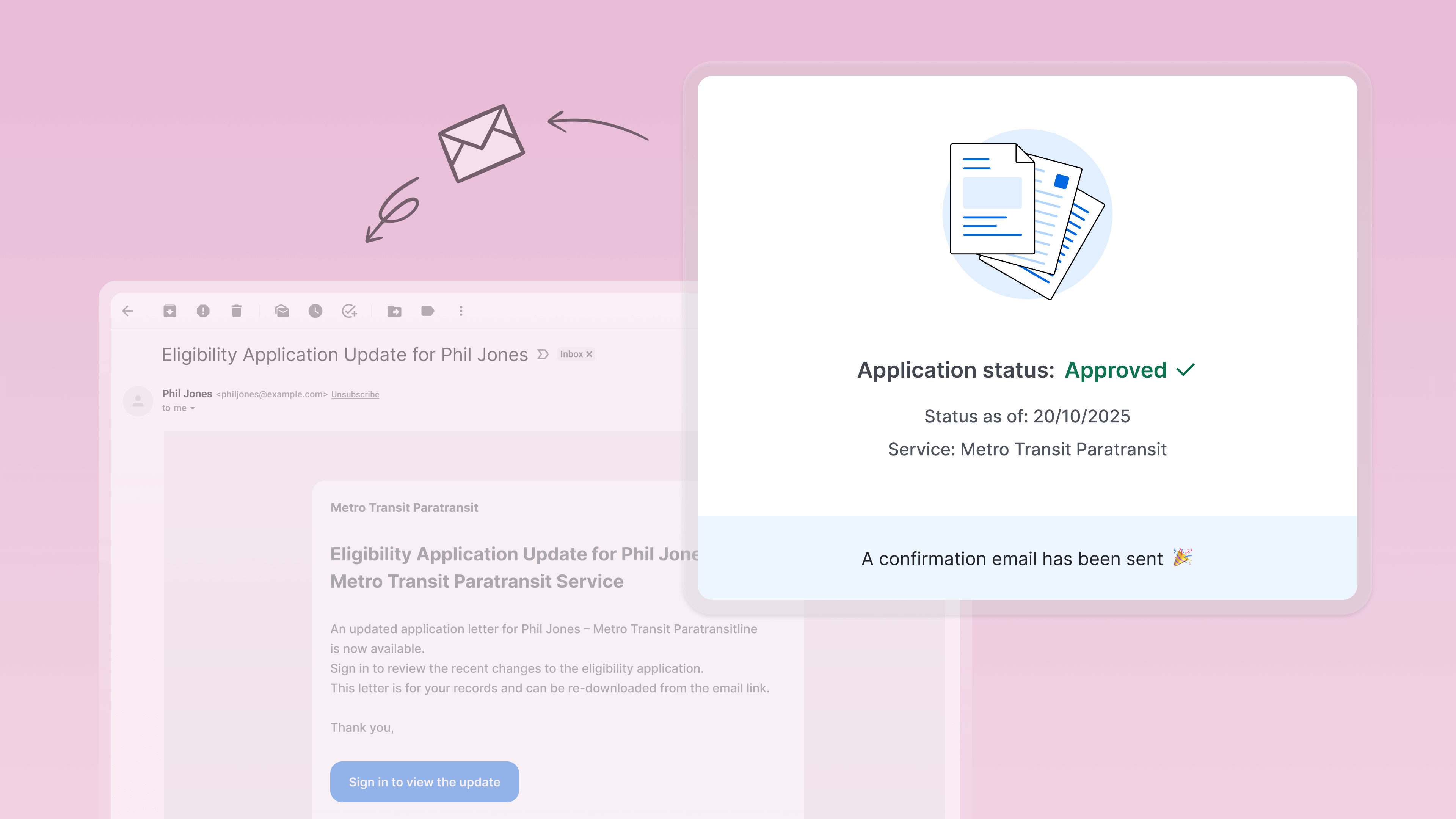Click the Unsubscribe link
This screenshot has width=1456, height=819.
(x=355, y=394)
